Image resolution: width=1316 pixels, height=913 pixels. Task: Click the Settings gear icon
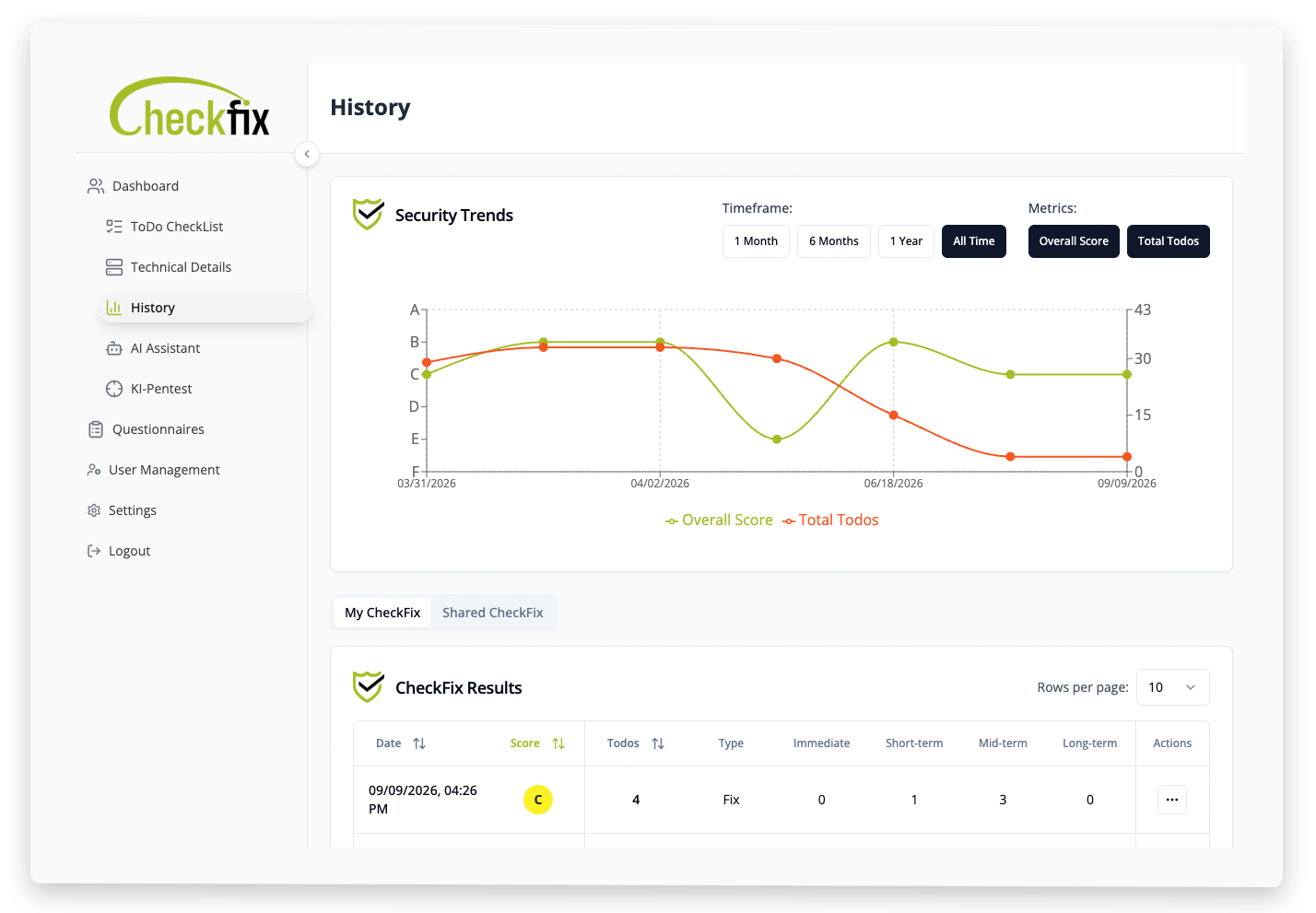tap(94, 510)
